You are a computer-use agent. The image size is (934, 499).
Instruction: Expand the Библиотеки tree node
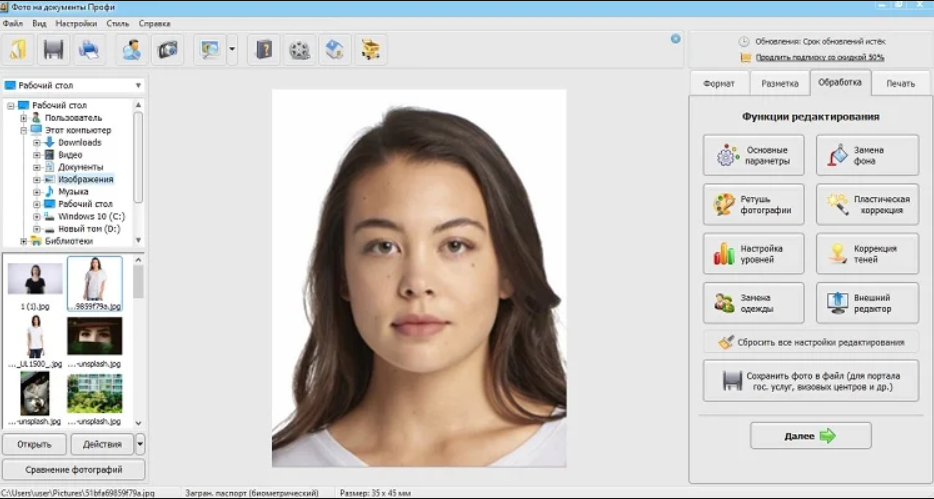[23, 241]
